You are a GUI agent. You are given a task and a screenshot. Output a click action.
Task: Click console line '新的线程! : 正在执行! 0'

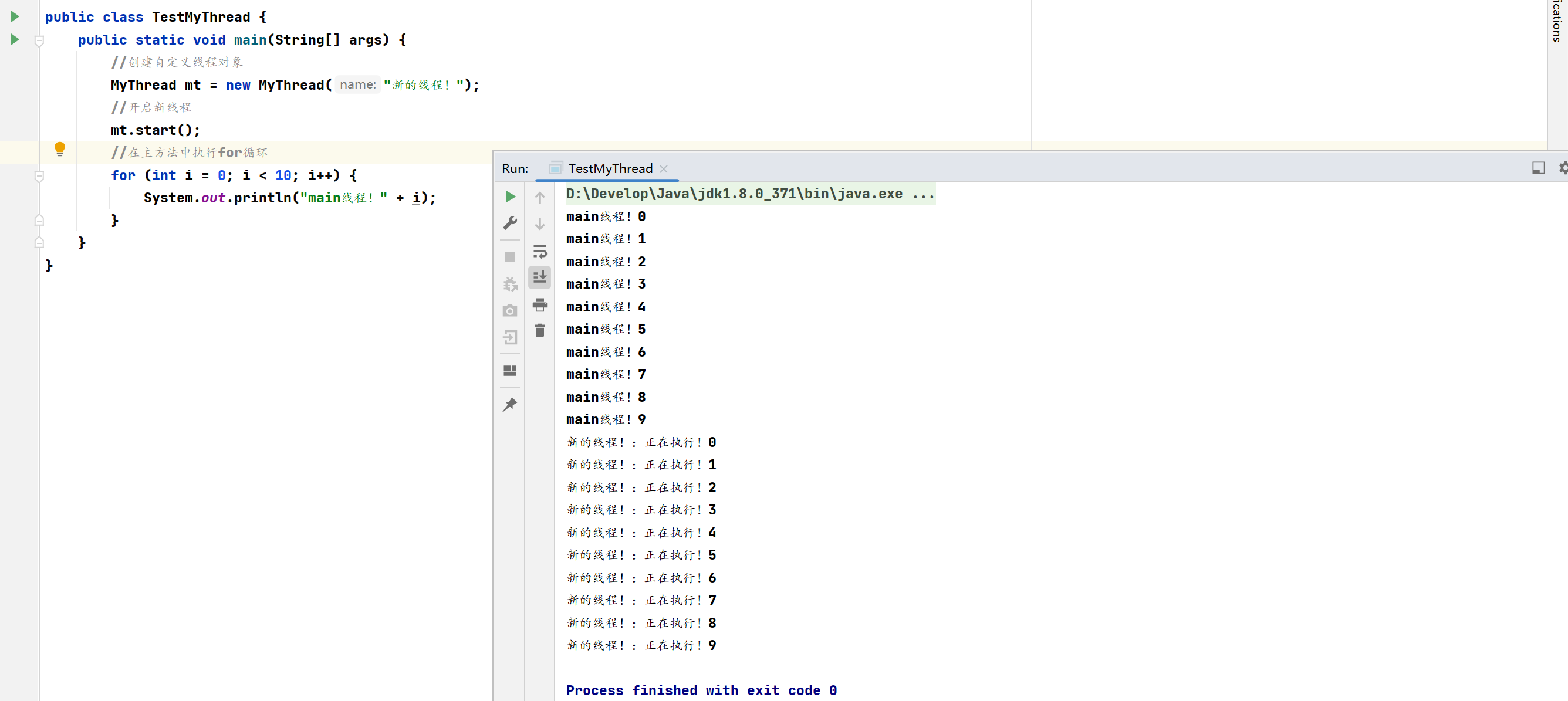click(641, 442)
